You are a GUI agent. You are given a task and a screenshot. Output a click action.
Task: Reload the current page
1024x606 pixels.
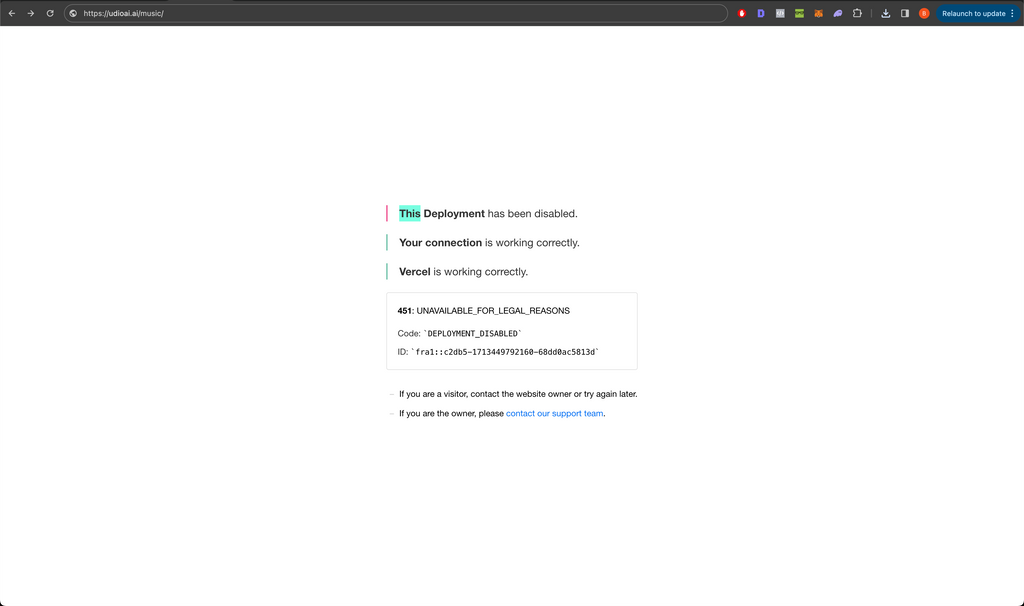coord(50,13)
